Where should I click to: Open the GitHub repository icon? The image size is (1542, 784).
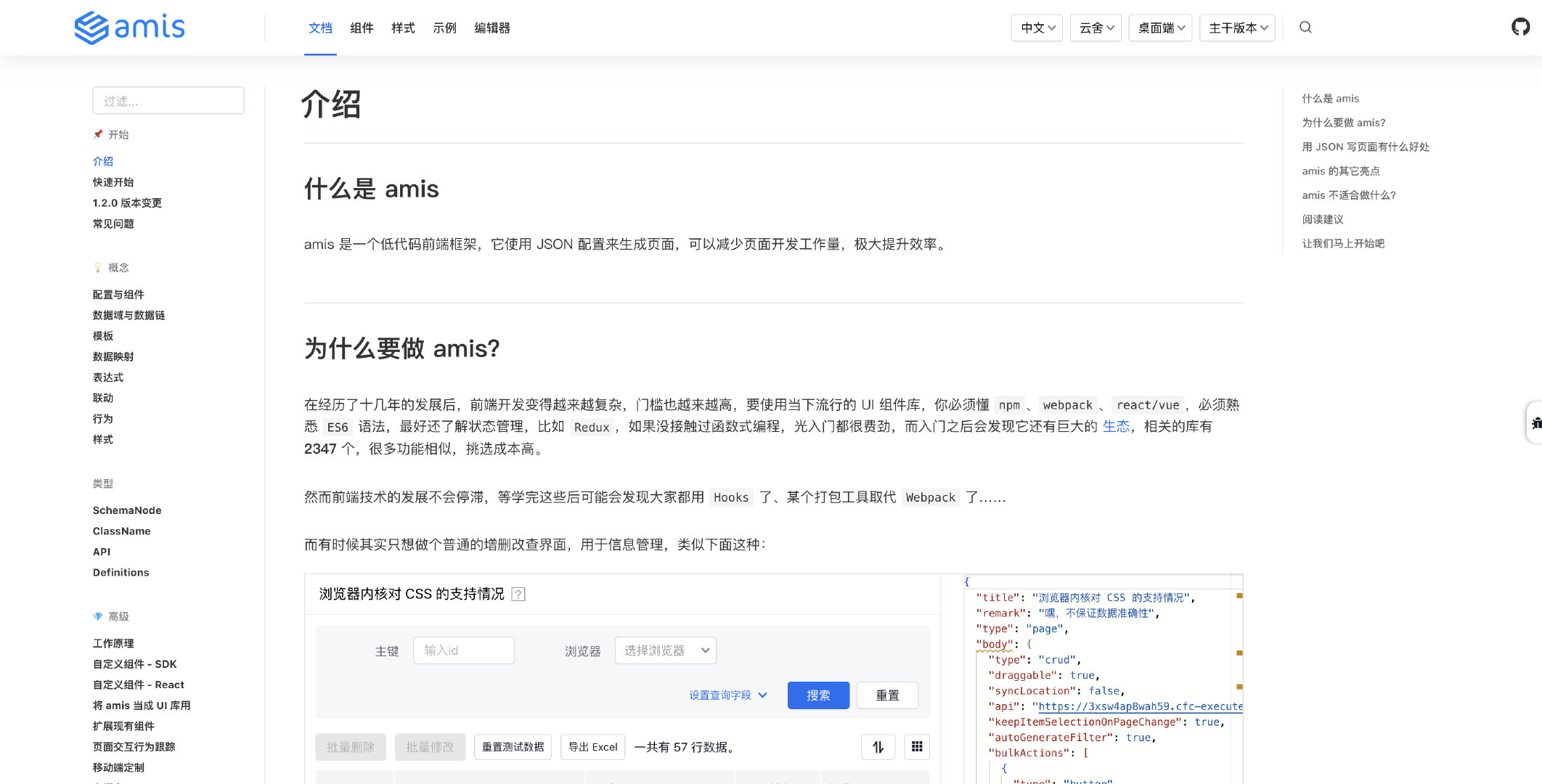tap(1520, 28)
